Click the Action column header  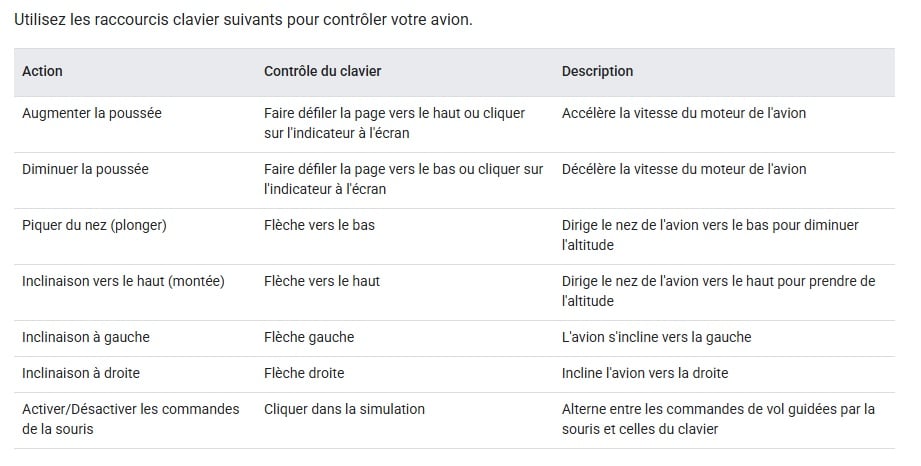point(42,71)
